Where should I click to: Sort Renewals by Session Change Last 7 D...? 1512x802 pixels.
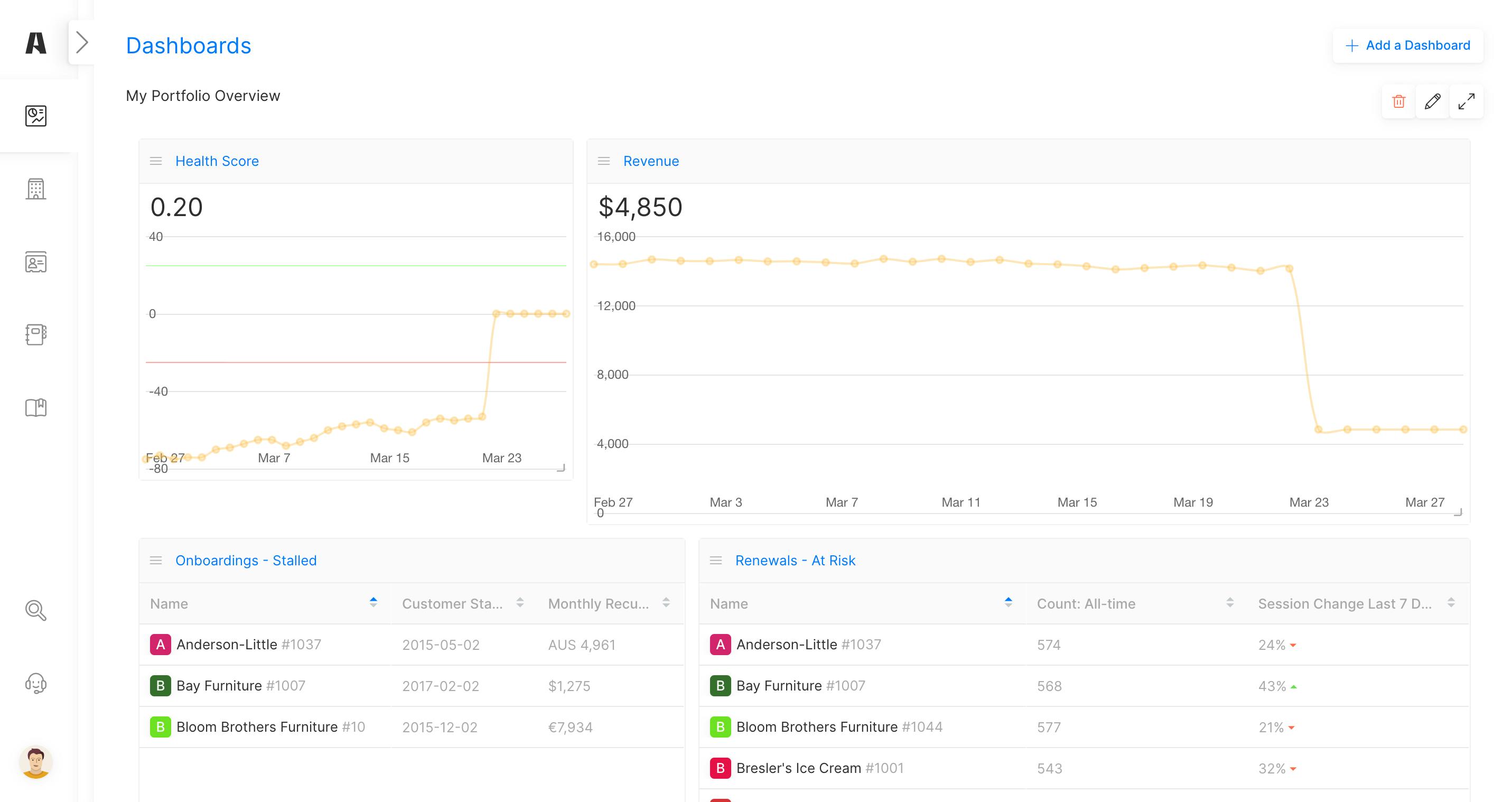point(1358,603)
